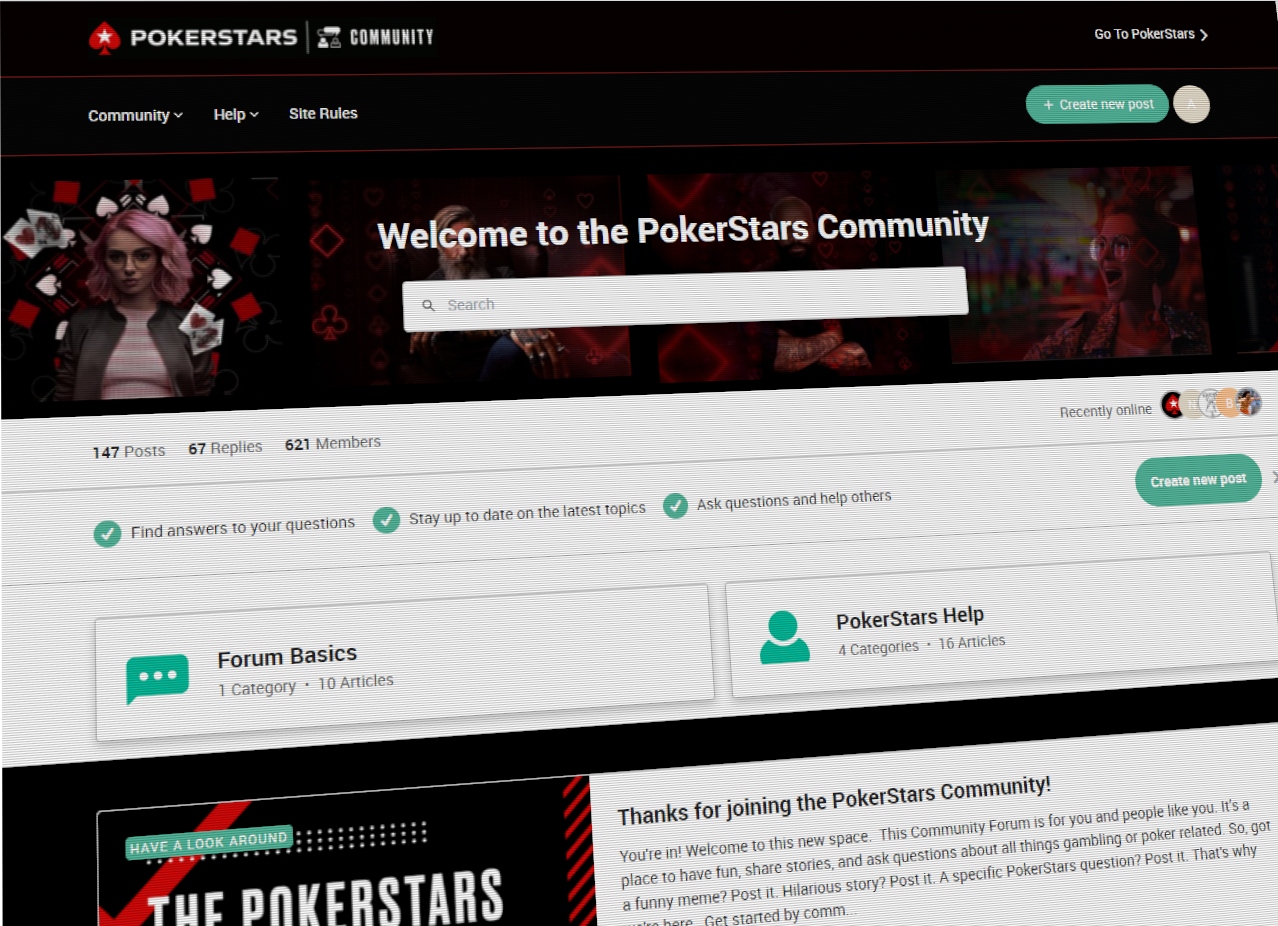Open last recently online member avatar
Screen dimensions: 1278x926
1248,402
